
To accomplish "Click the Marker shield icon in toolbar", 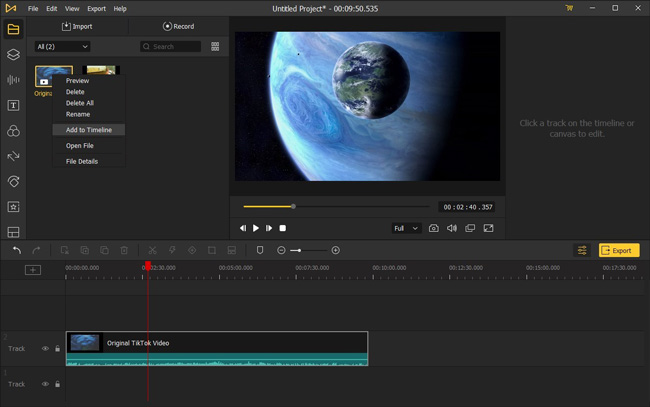I will pyautogui.click(x=260, y=250).
